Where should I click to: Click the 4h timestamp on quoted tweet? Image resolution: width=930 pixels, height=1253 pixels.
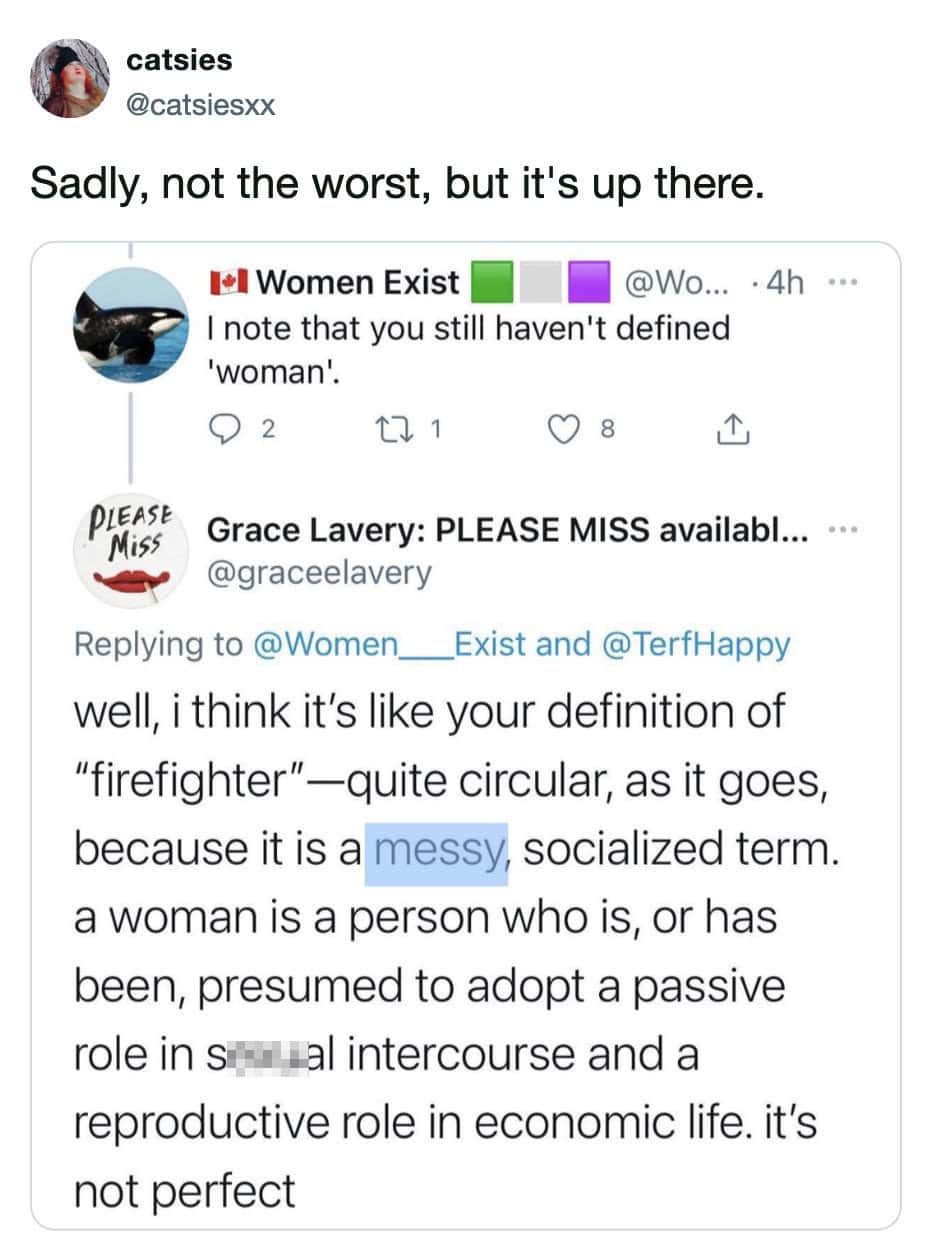785,283
